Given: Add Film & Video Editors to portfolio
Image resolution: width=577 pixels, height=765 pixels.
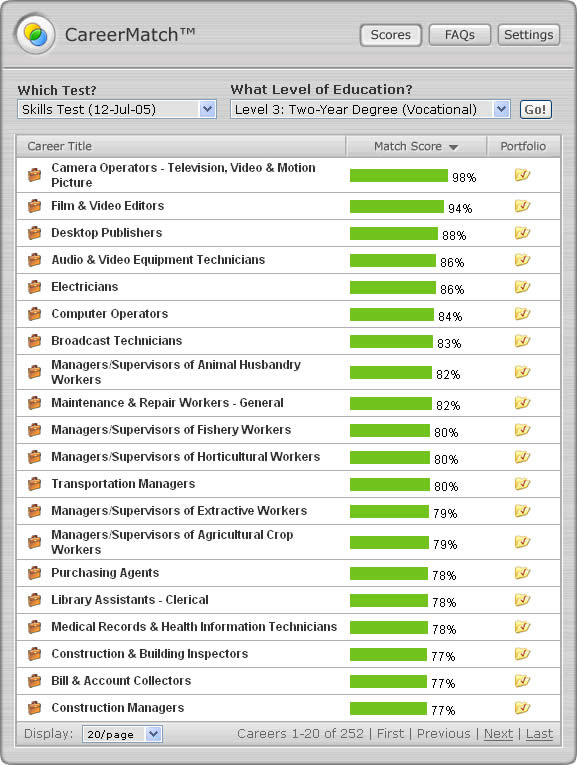Looking at the screenshot, I should point(522,206).
